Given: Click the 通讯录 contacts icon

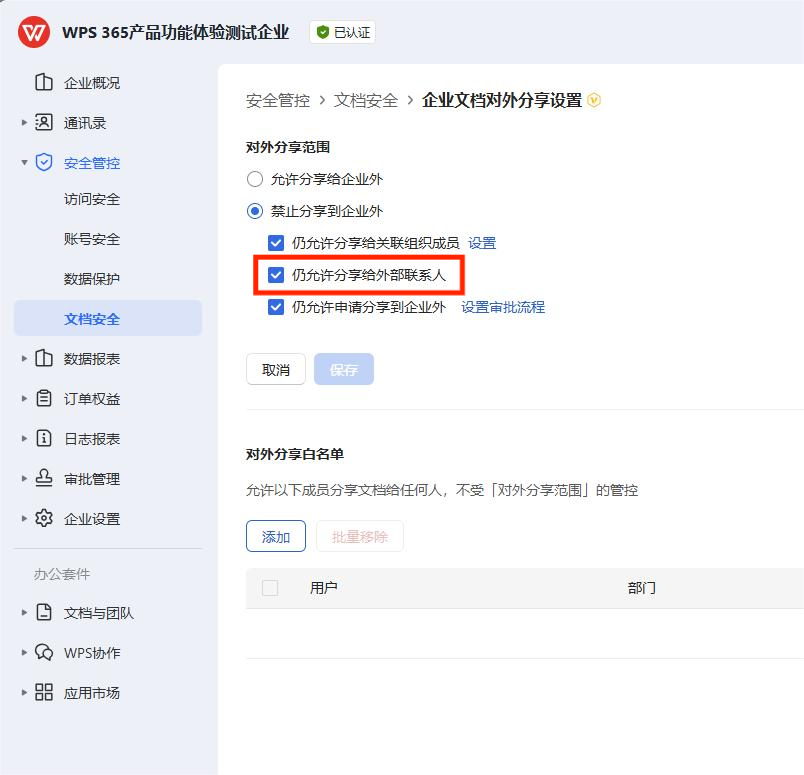Looking at the screenshot, I should (44, 122).
